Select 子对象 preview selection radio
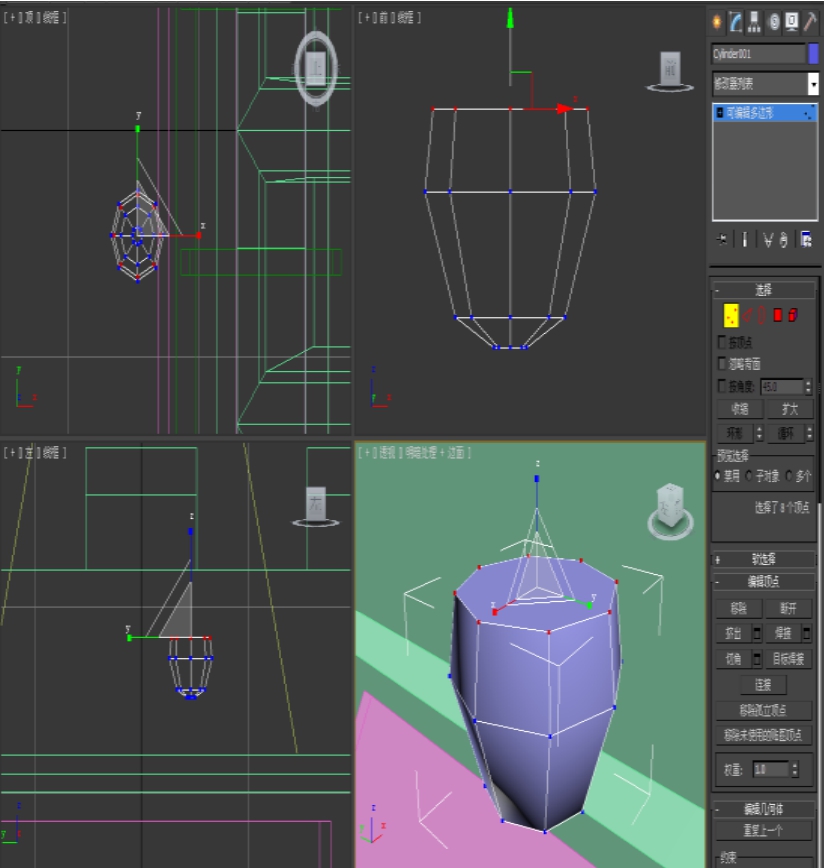The height and width of the screenshot is (868, 824). pyautogui.click(x=749, y=476)
